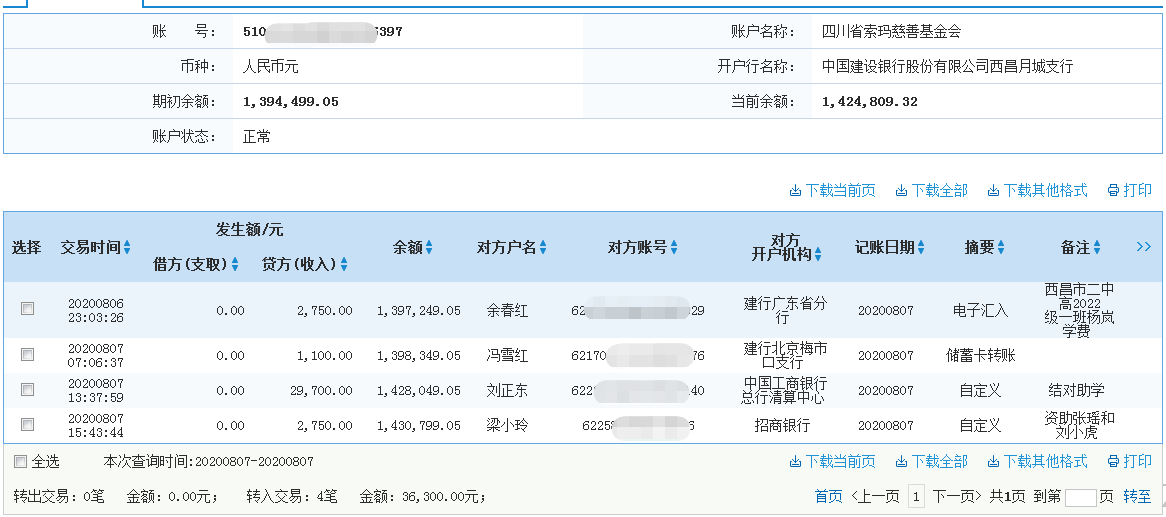Sort by 借方(支取) column header

(235, 265)
